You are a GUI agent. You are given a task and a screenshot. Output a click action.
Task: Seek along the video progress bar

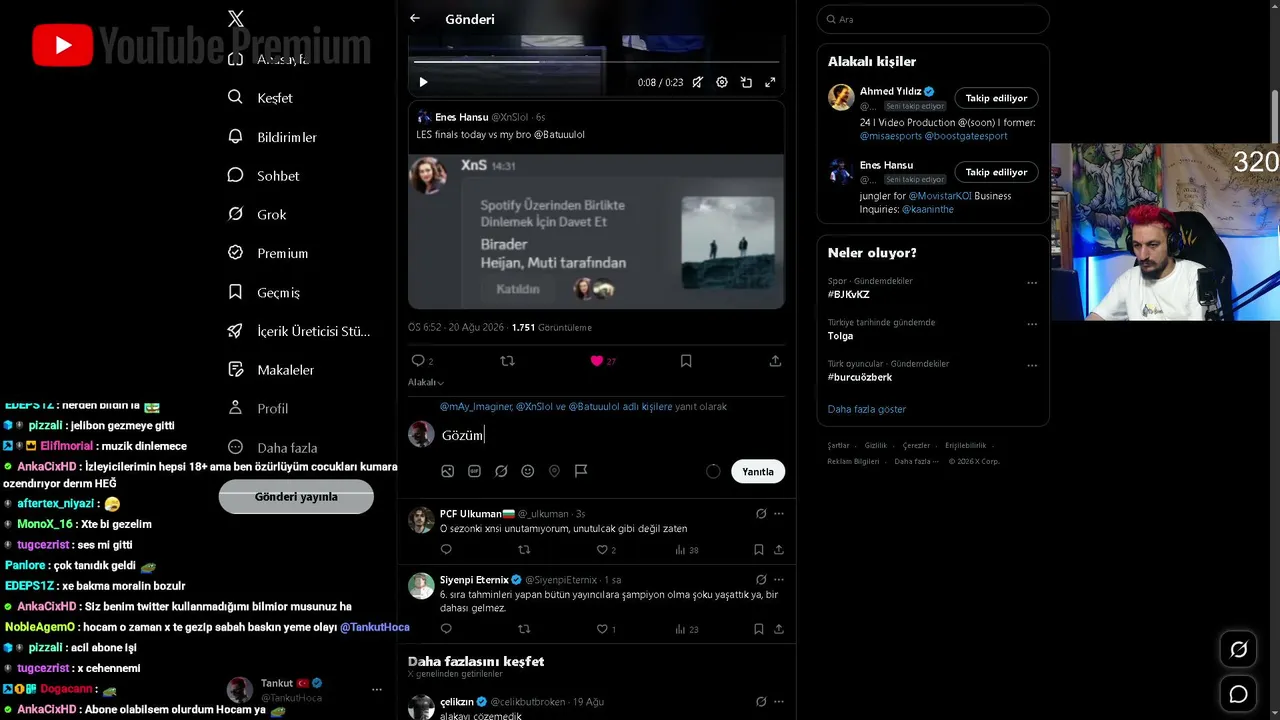(596, 61)
